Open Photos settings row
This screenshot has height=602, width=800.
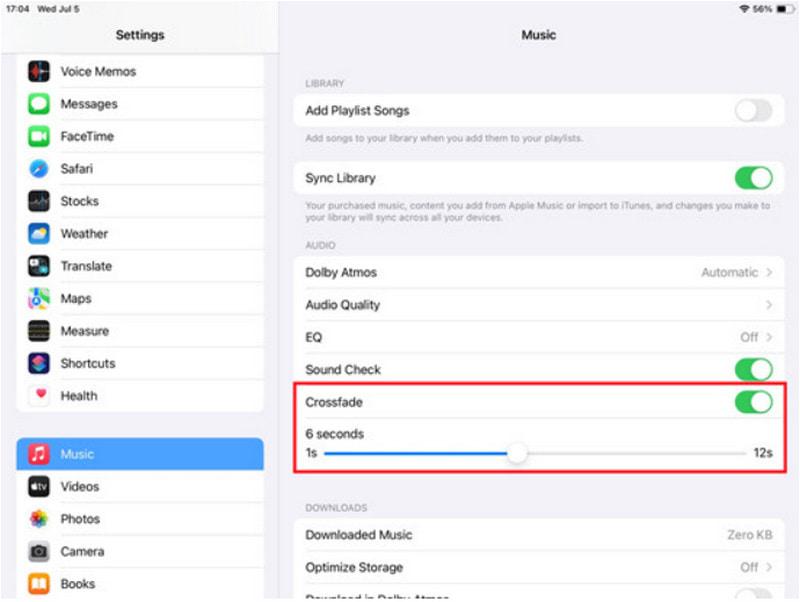(x=140, y=519)
